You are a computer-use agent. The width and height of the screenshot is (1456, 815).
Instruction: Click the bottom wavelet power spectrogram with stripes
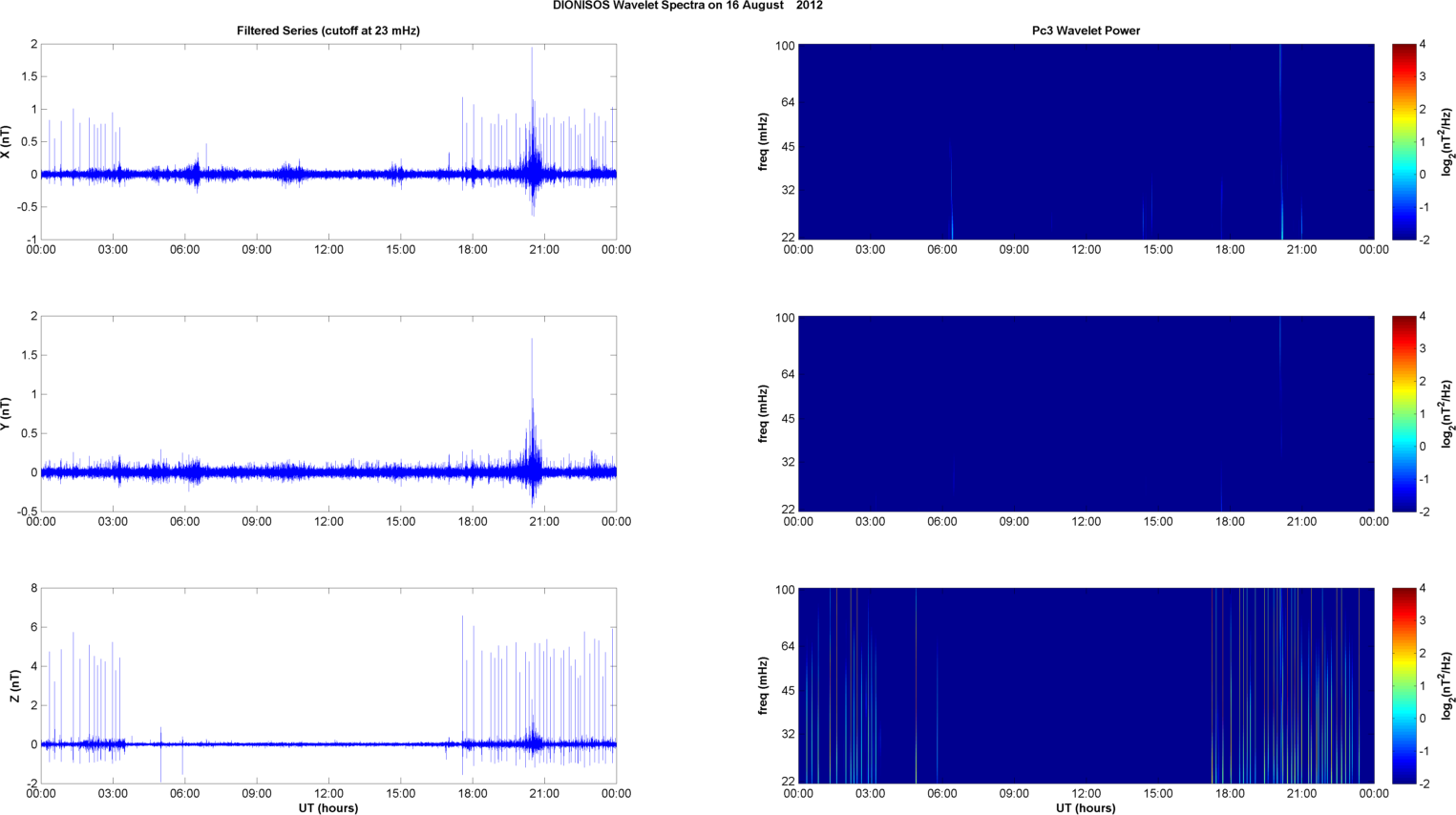click(1086, 686)
